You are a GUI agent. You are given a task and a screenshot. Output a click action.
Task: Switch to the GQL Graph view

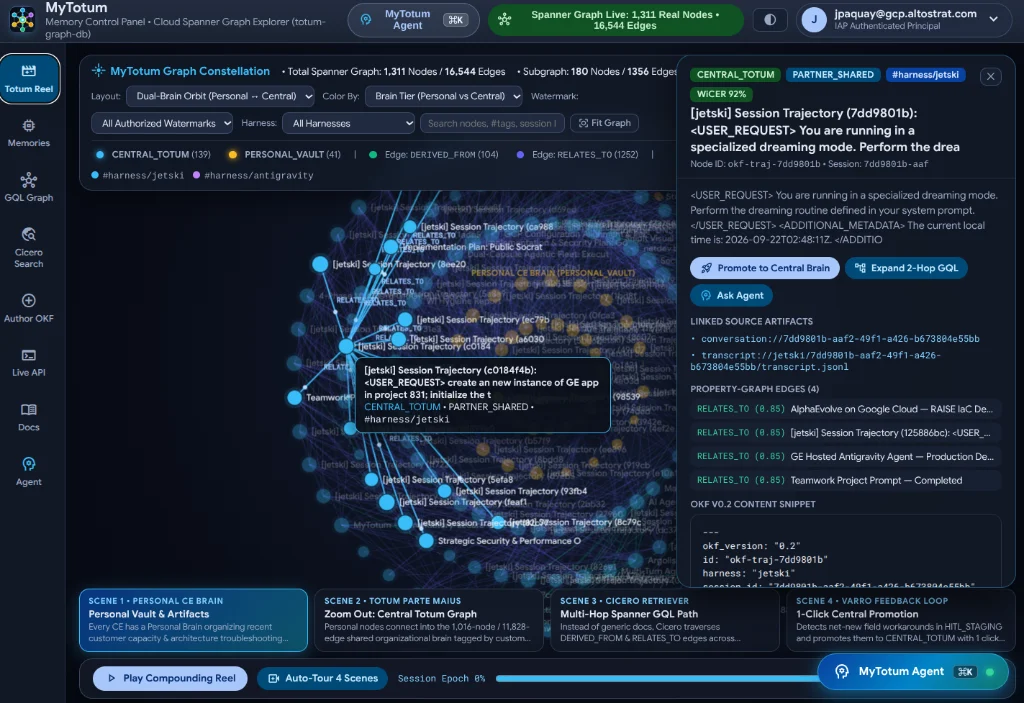[x=29, y=188]
